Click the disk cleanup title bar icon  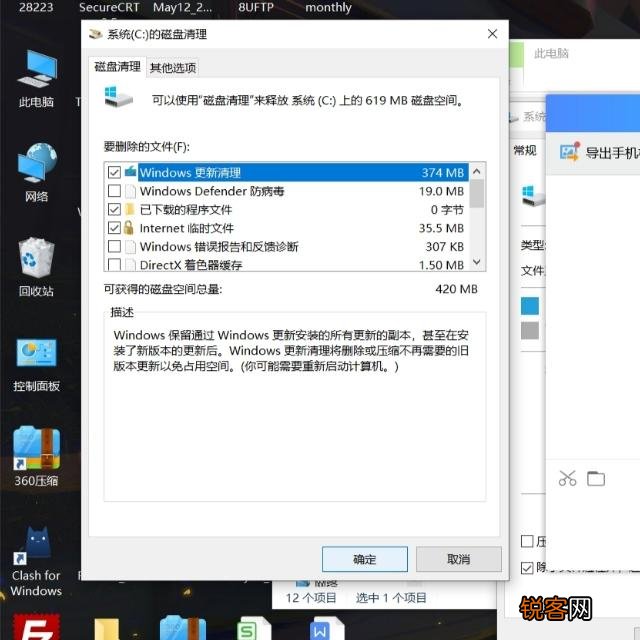95,34
